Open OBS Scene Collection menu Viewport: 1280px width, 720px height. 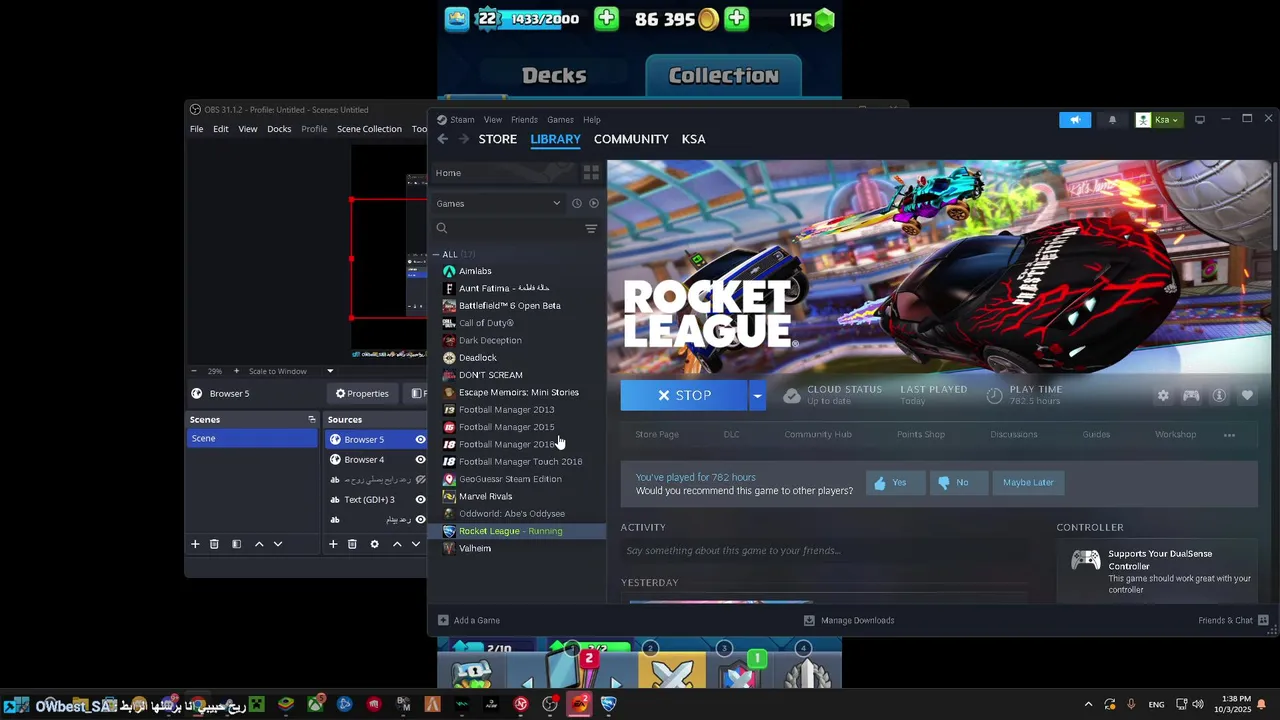369,129
